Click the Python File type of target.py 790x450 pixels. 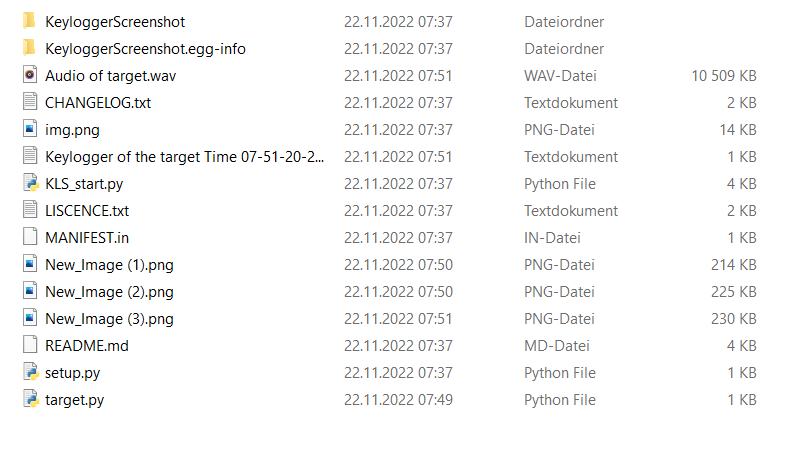coord(559,400)
